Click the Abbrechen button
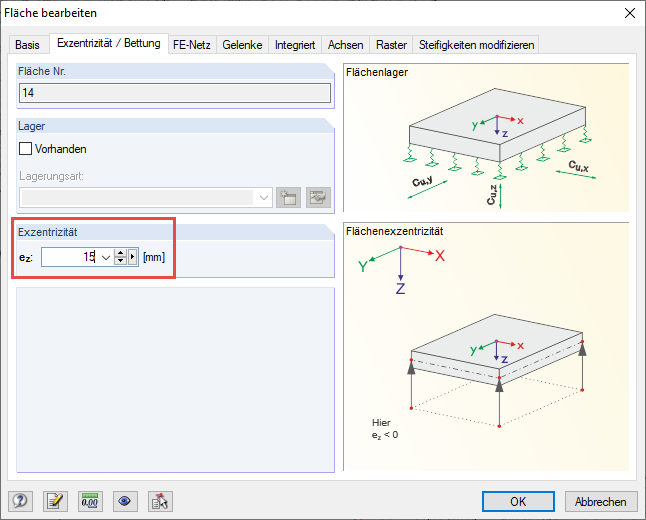Viewport: 646px width, 520px height. tap(601, 501)
